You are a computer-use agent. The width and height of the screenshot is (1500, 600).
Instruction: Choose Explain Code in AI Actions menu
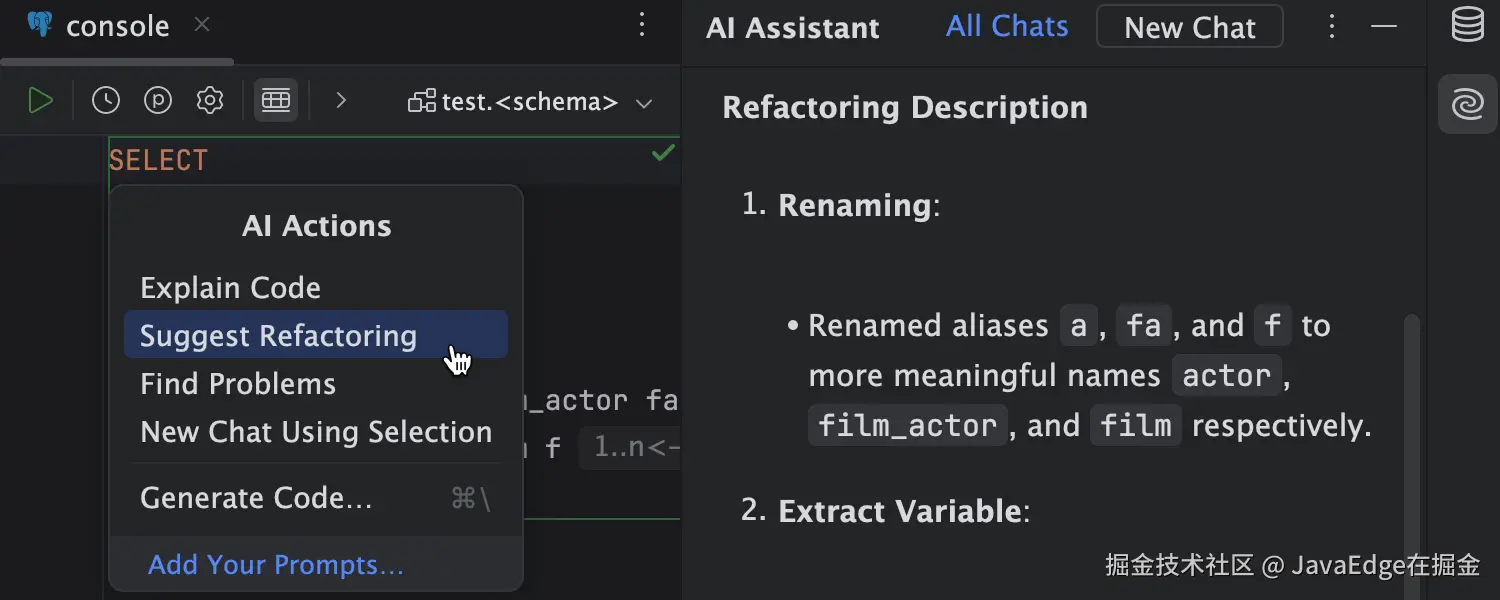[x=230, y=288]
